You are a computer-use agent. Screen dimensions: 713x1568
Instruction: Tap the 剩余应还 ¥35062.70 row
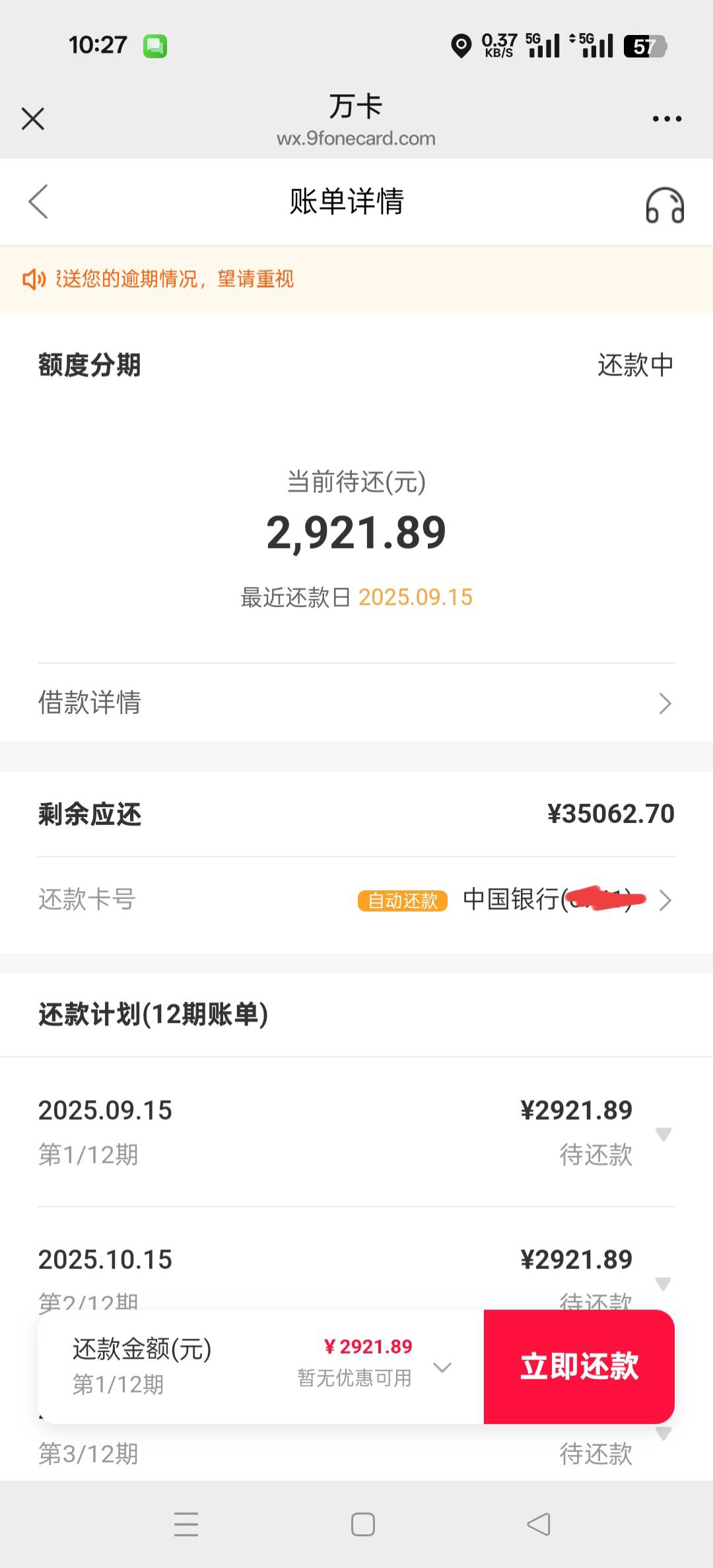(x=356, y=814)
